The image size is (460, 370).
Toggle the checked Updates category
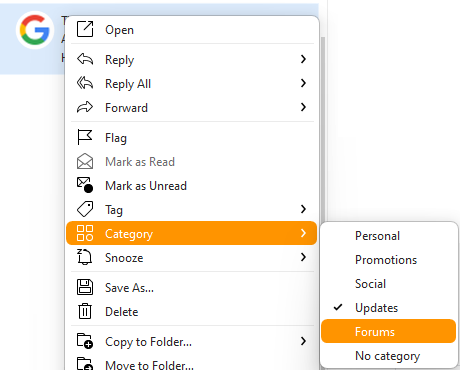coord(389,308)
